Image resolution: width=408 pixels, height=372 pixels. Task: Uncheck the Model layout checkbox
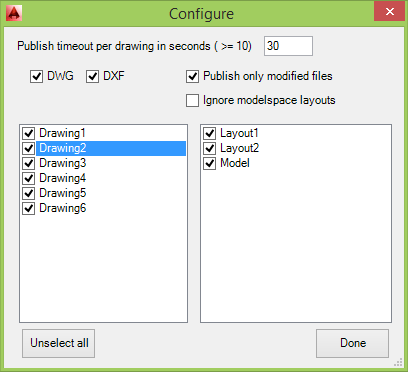point(210,163)
